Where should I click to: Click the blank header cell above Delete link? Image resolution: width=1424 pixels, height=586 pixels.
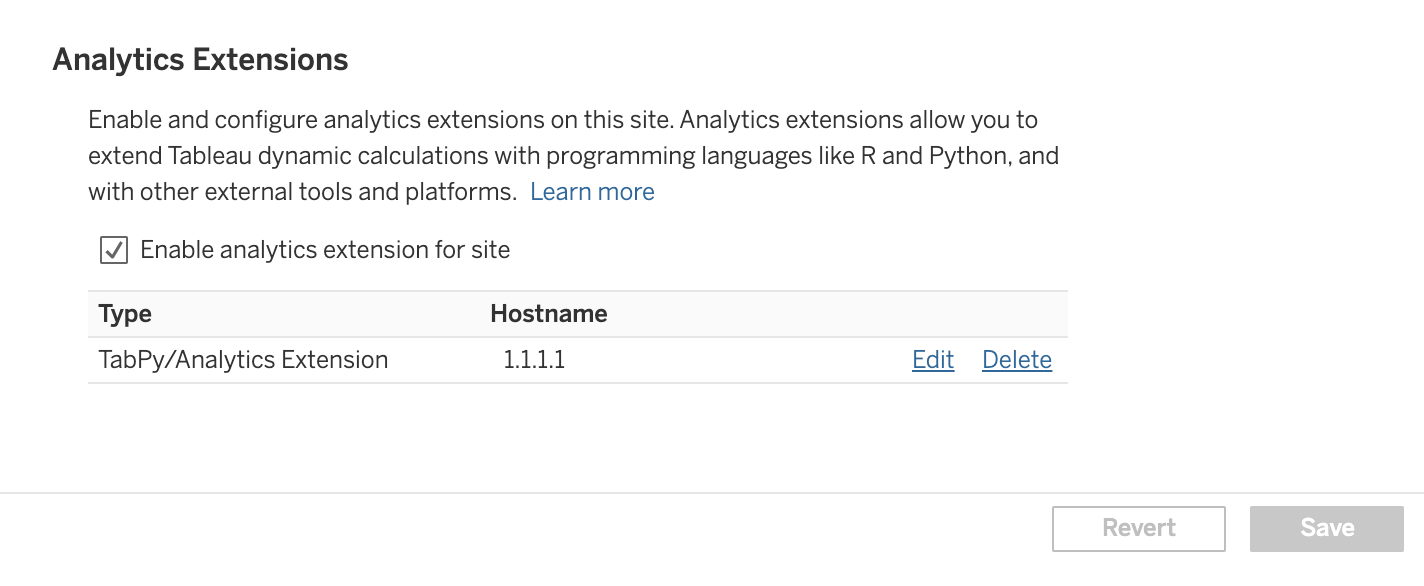[x=1017, y=314]
